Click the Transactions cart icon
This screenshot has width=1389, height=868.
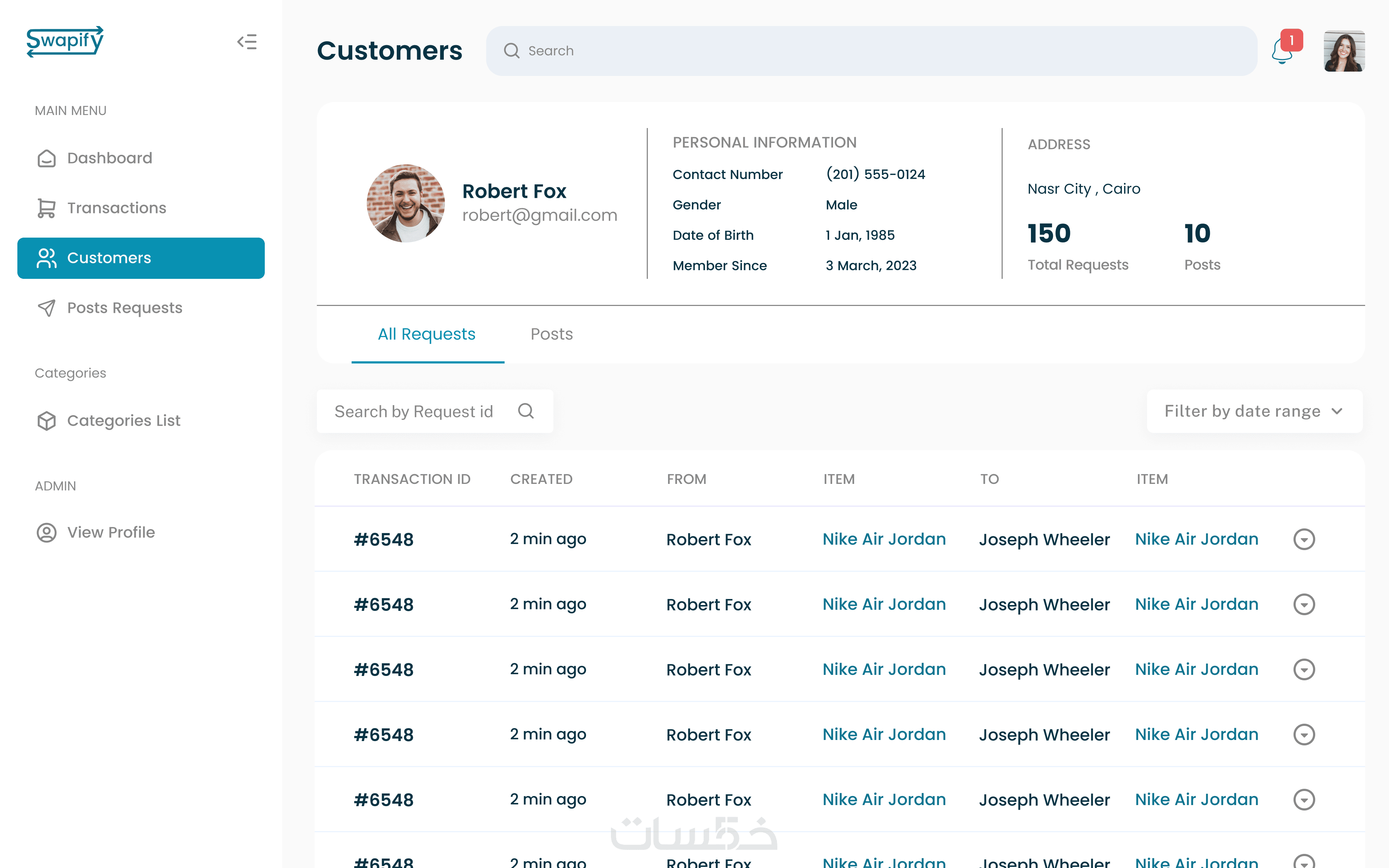47,208
